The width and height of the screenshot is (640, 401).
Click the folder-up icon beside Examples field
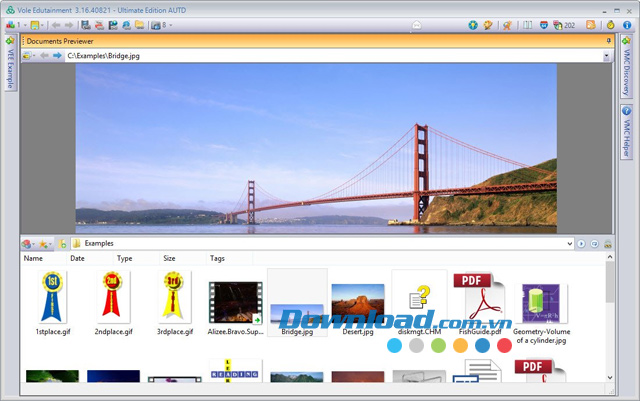coord(62,244)
